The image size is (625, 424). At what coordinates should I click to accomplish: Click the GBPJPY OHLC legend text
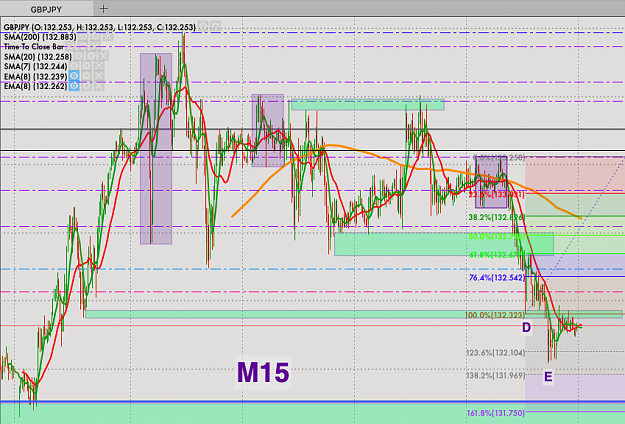pyautogui.click(x=100, y=27)
